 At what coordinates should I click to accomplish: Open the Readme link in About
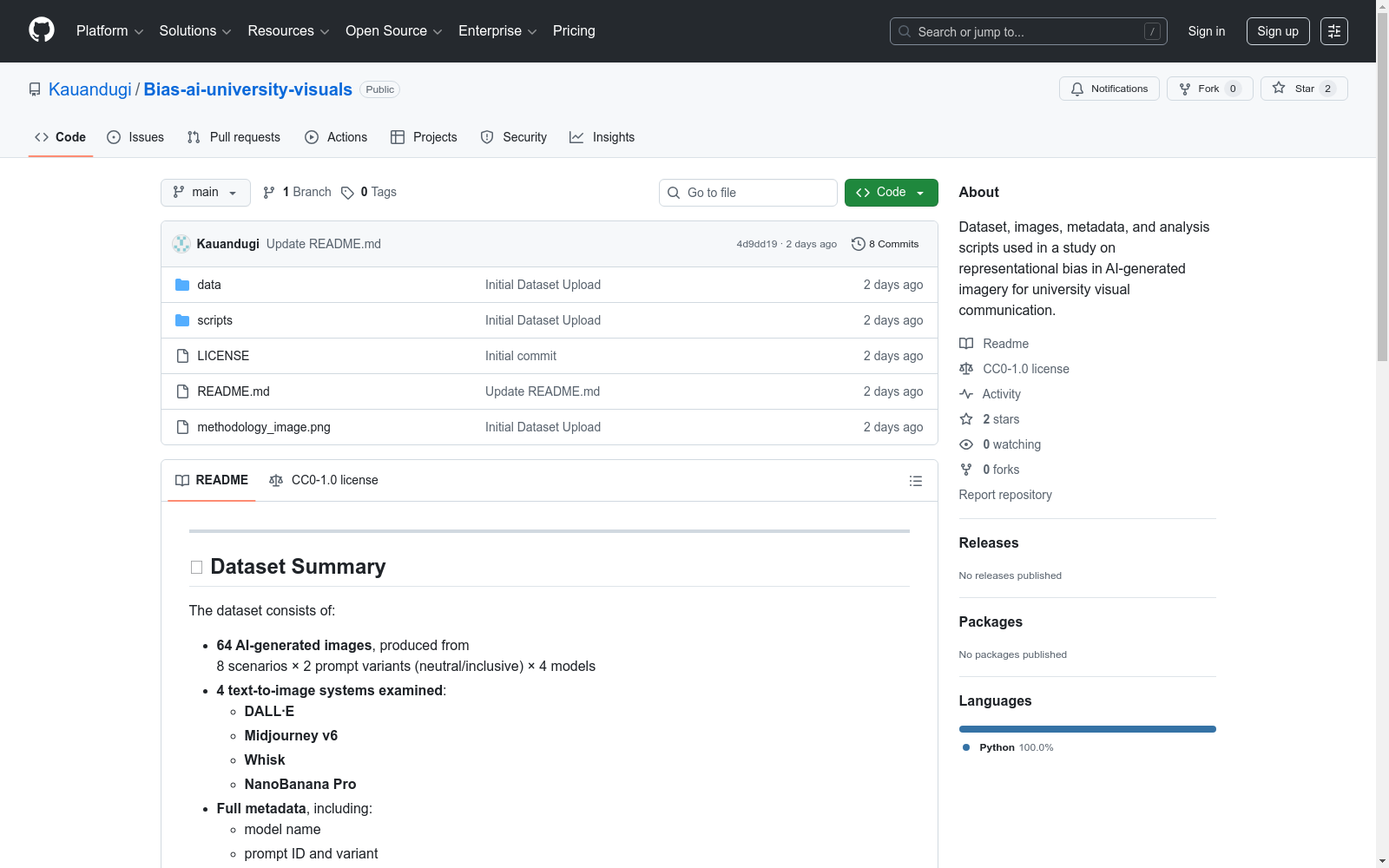[x=994, y=344]
